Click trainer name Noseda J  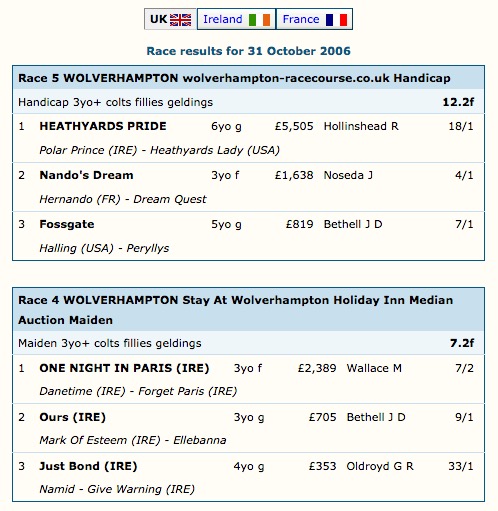click(x=348, y=175)
